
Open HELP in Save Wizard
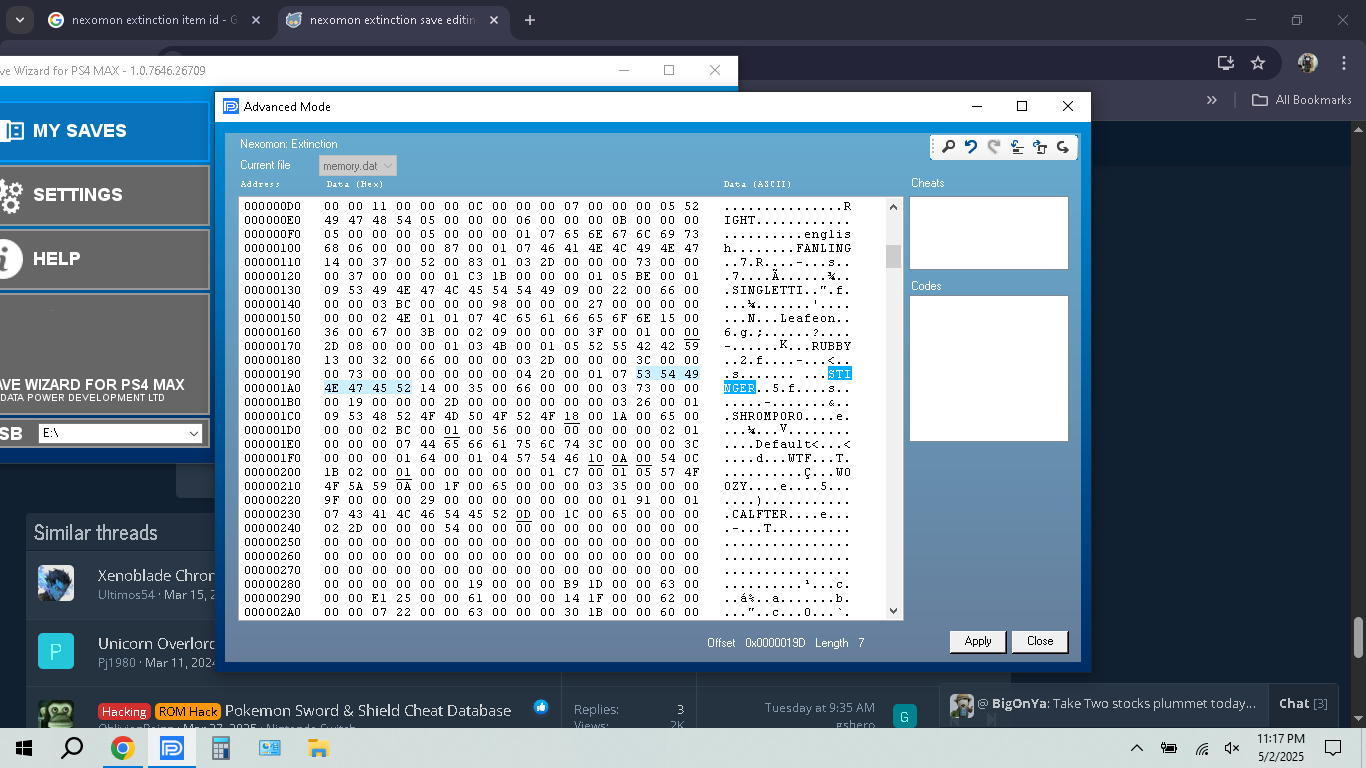pyautogui.click(x=104, y=259)
